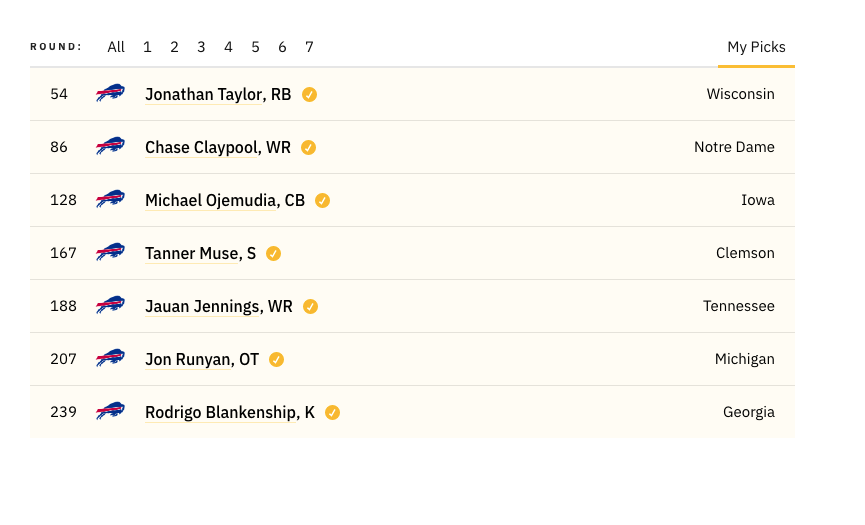865x525 pixels.
Task: Click the checkmark badge next to Jonathan Taylor
Action: click(309, 95)
